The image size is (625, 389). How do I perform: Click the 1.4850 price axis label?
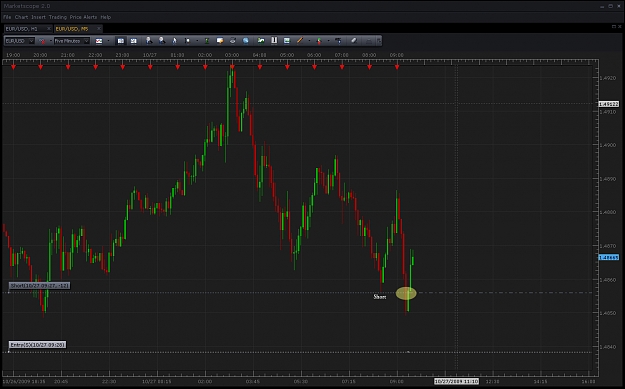coord(607,313)
